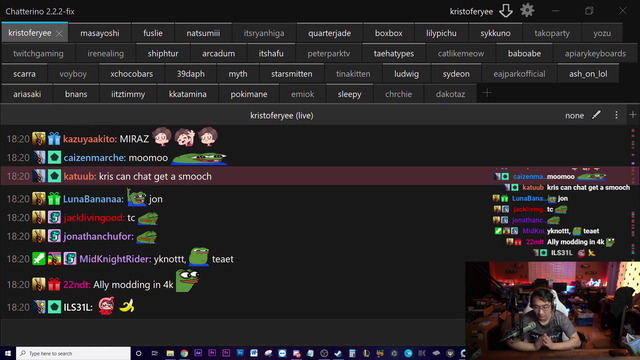Click username katuub in highlighted message
The image size is (640, 360).
coord(80,176)
